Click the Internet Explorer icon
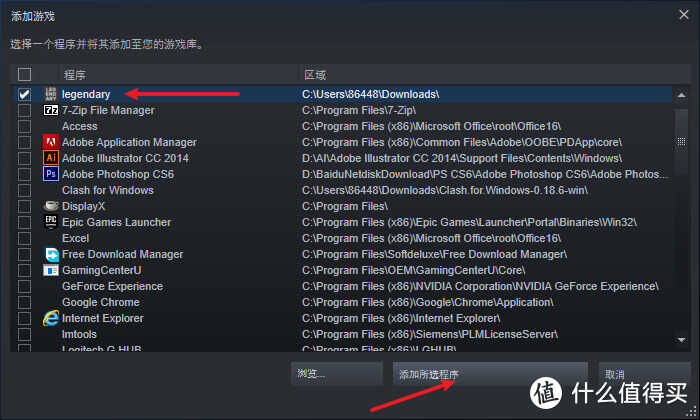Image resolution: width=700 pixels, height=420 pixels. pos(51,318)
